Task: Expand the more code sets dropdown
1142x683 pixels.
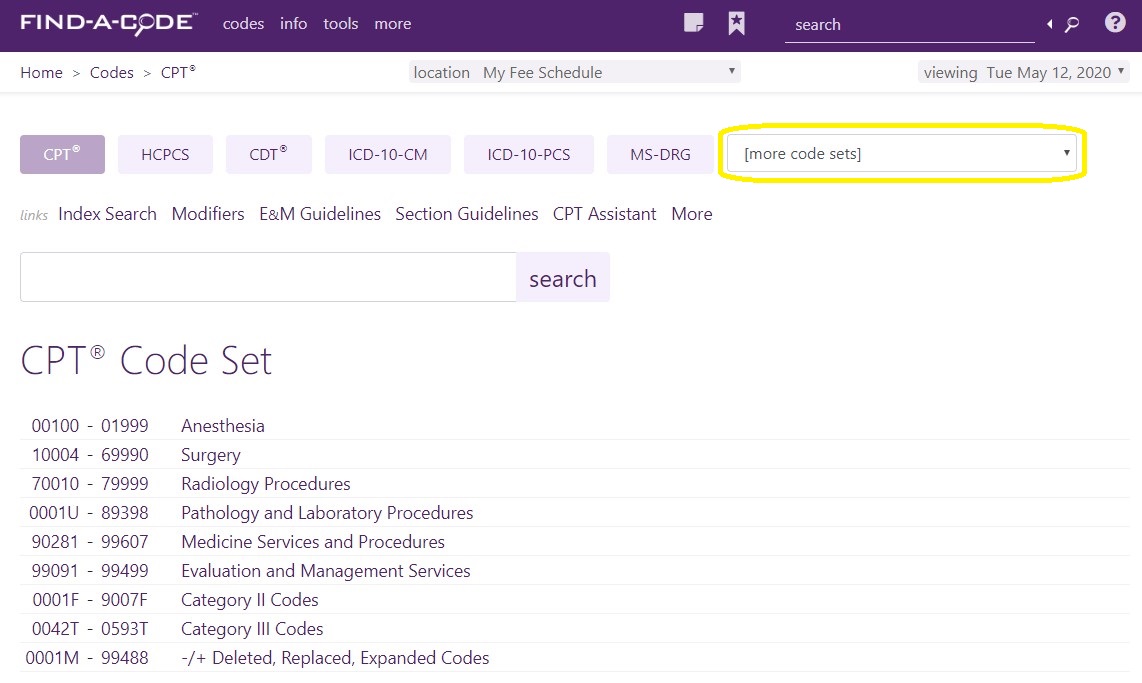Action: click(902, 154)
